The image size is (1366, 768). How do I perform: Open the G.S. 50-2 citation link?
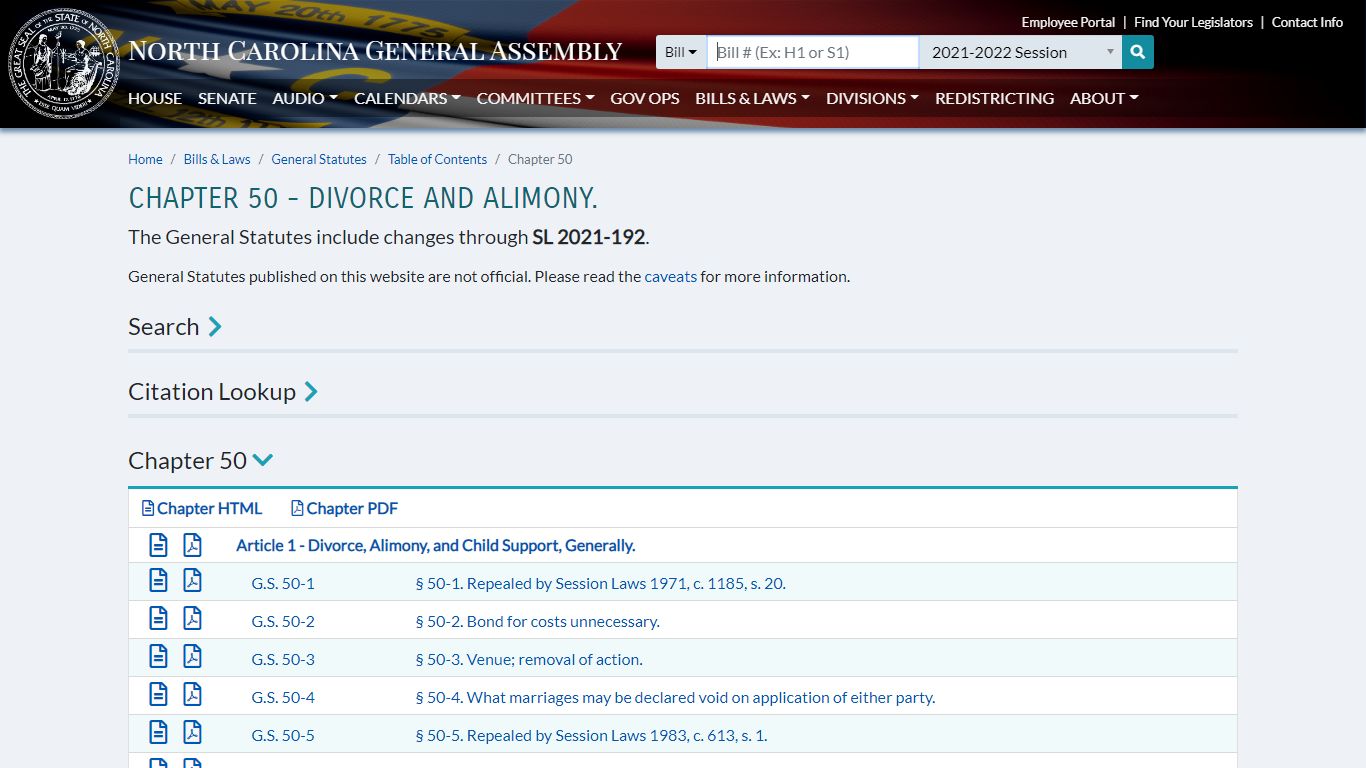(x=282, y=621)
